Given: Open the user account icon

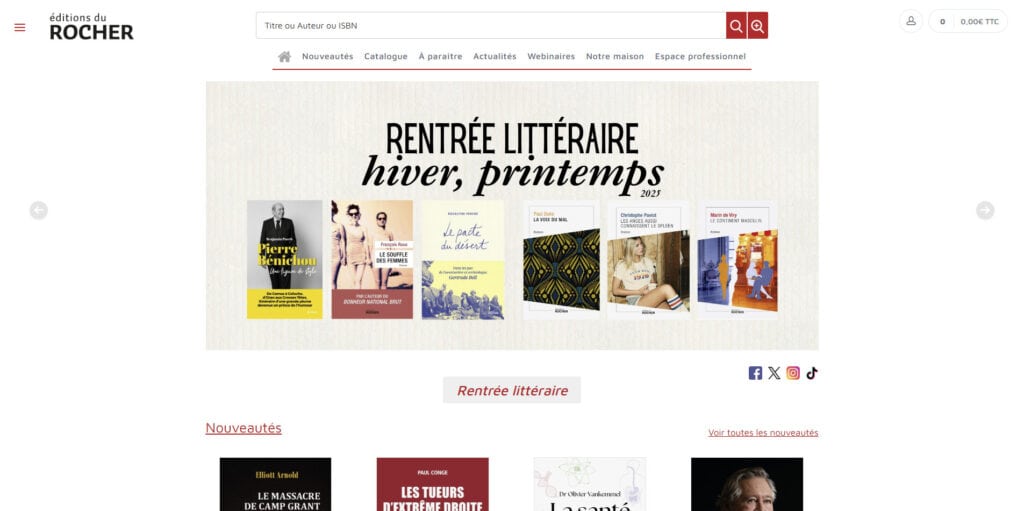Looking at the screenshot, I should (x=911, y=21).
